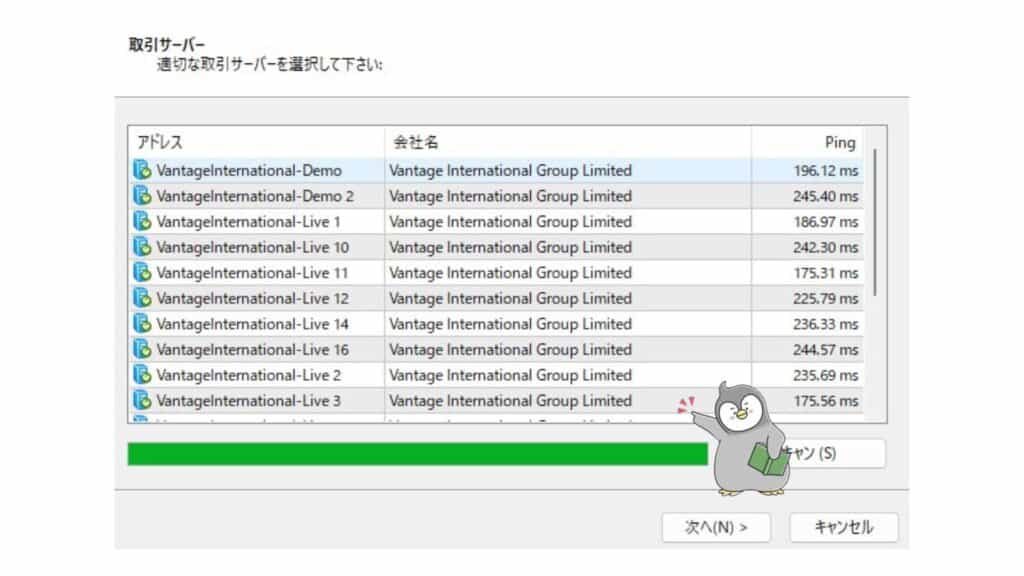The width and height of the screenshot is (1024, 576).
Task: Click the 次へ(N) > button
Action: (x=716, y=527)
